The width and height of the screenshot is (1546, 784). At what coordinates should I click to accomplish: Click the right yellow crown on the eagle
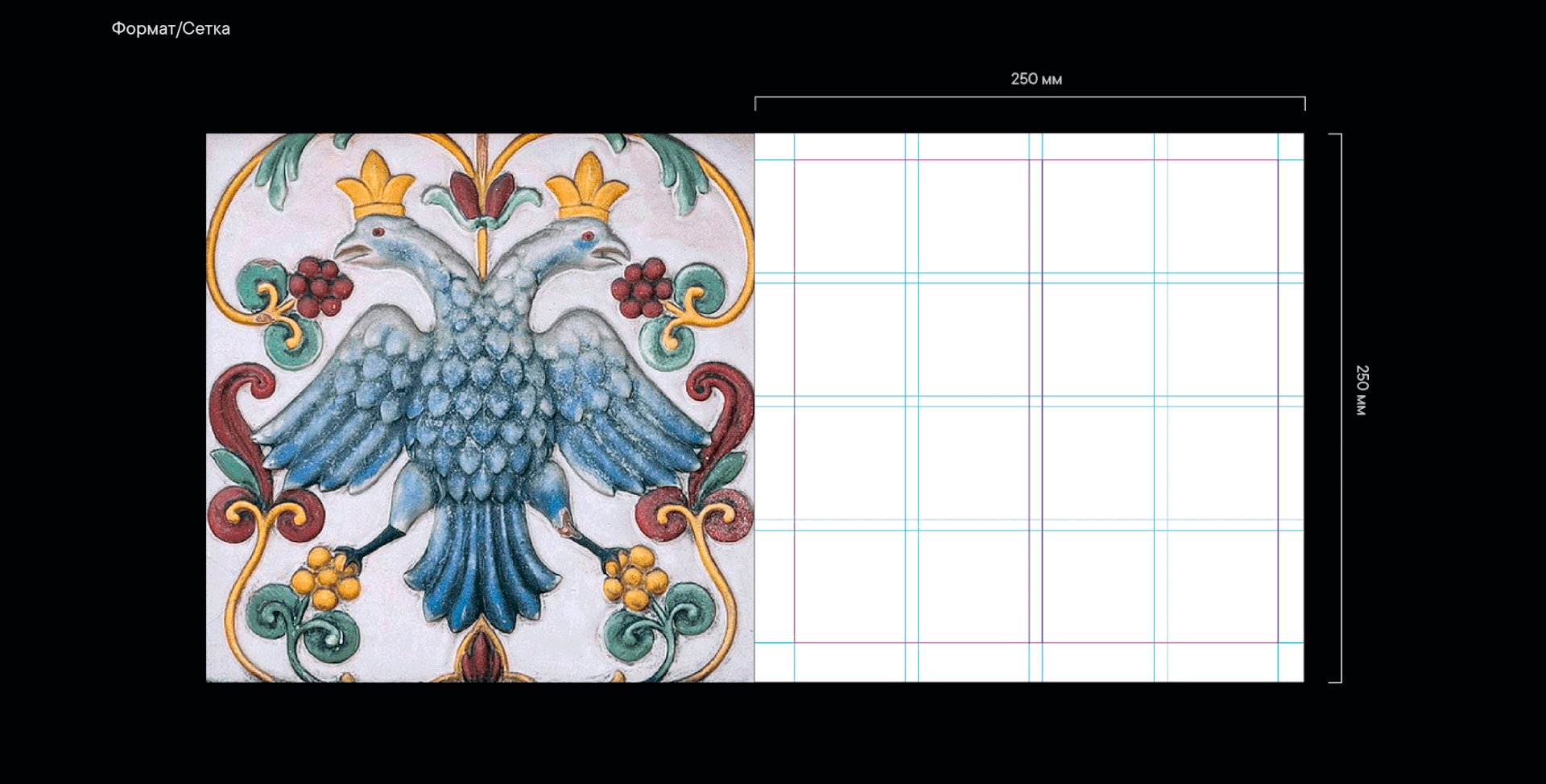[587, 187]
